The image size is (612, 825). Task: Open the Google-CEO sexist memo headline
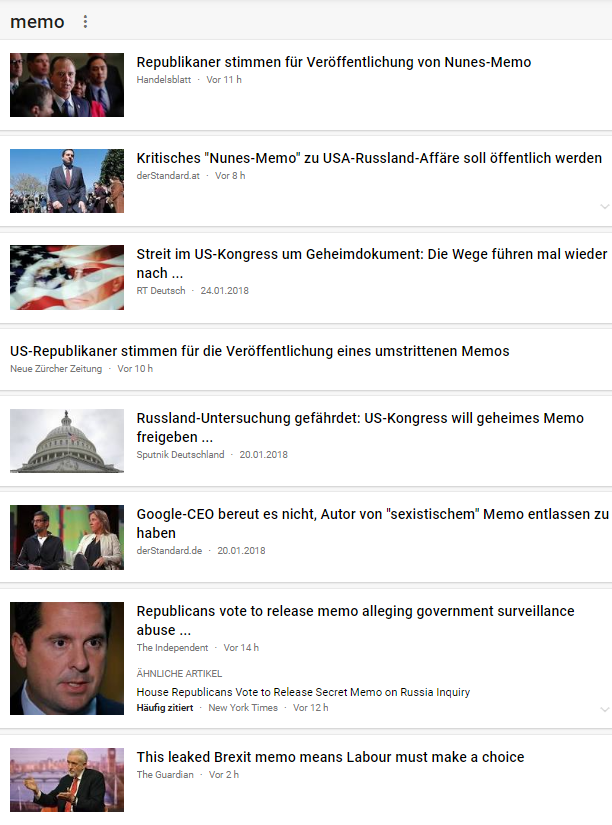[373, 524]
